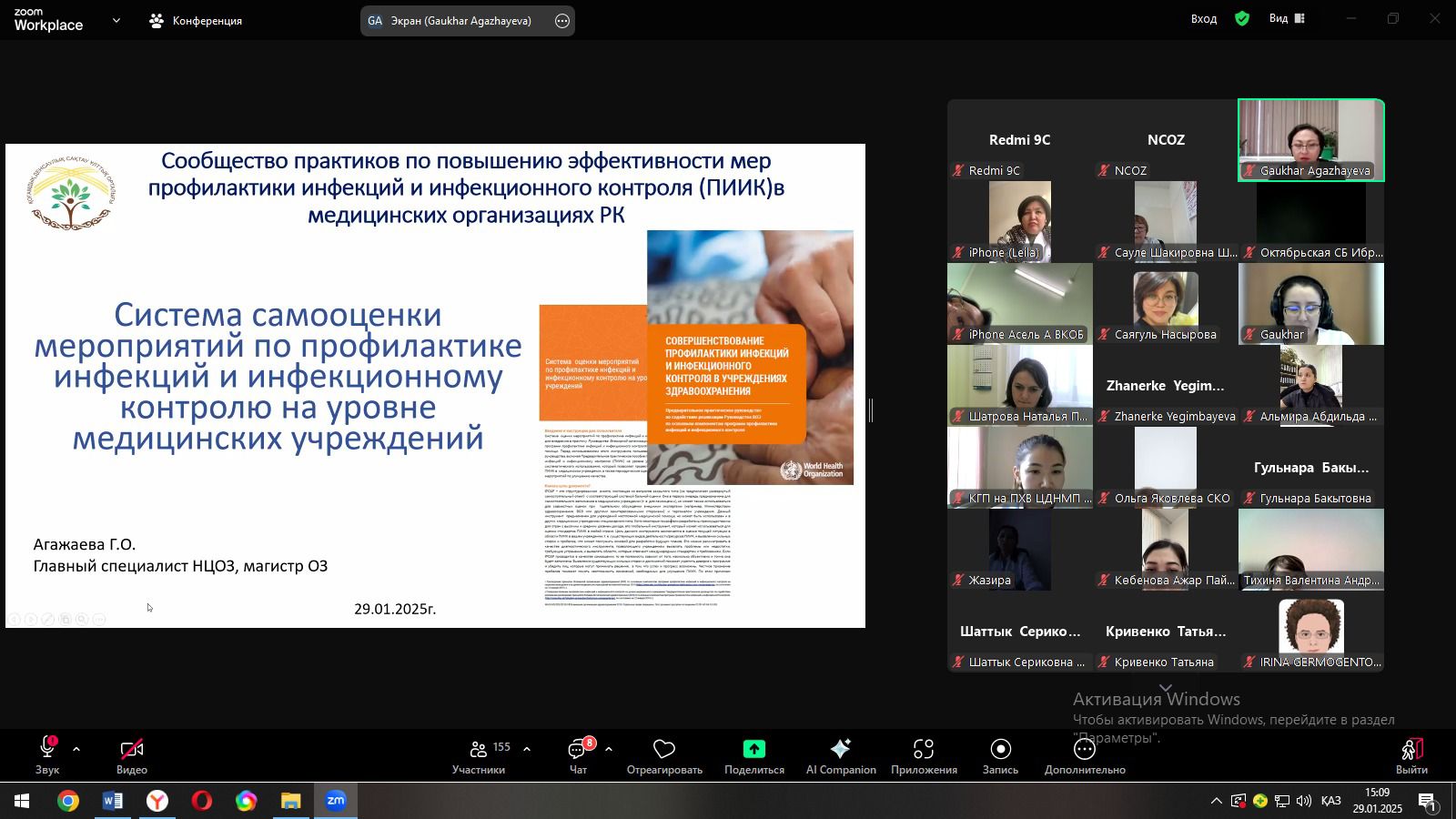Toggle the video camera on
The image size is (1456, 819).
pos(132,755)
